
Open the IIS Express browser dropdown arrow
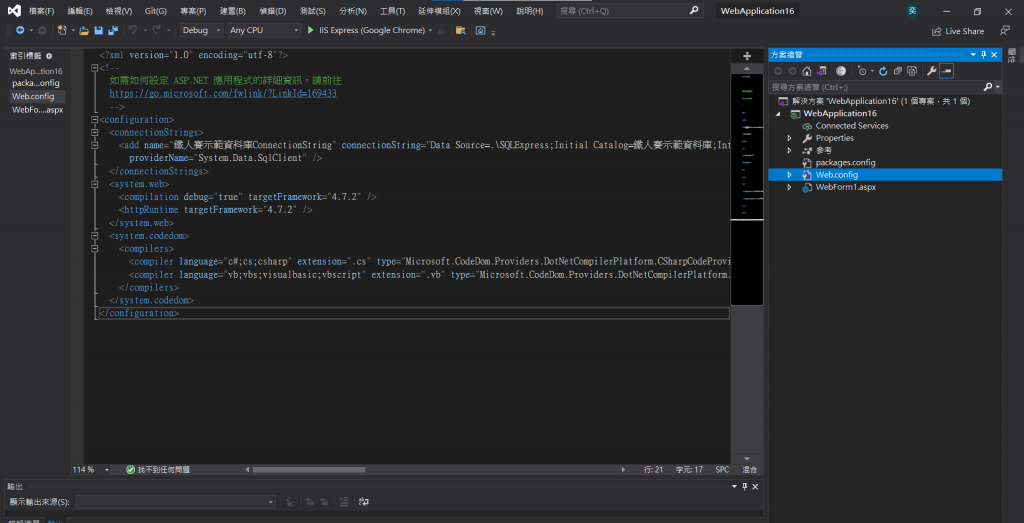[430, 31]
